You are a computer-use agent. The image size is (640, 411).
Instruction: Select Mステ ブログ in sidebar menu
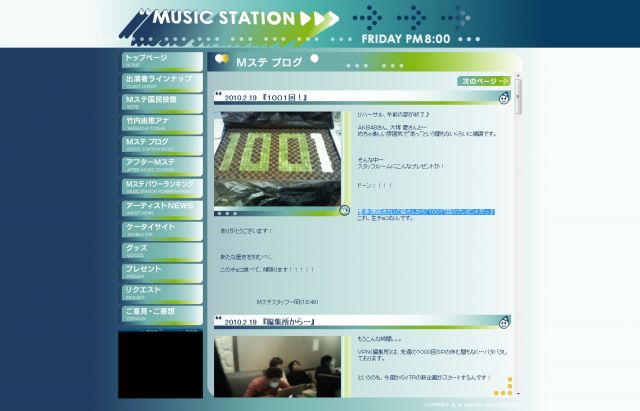click(x=162, y=145)
